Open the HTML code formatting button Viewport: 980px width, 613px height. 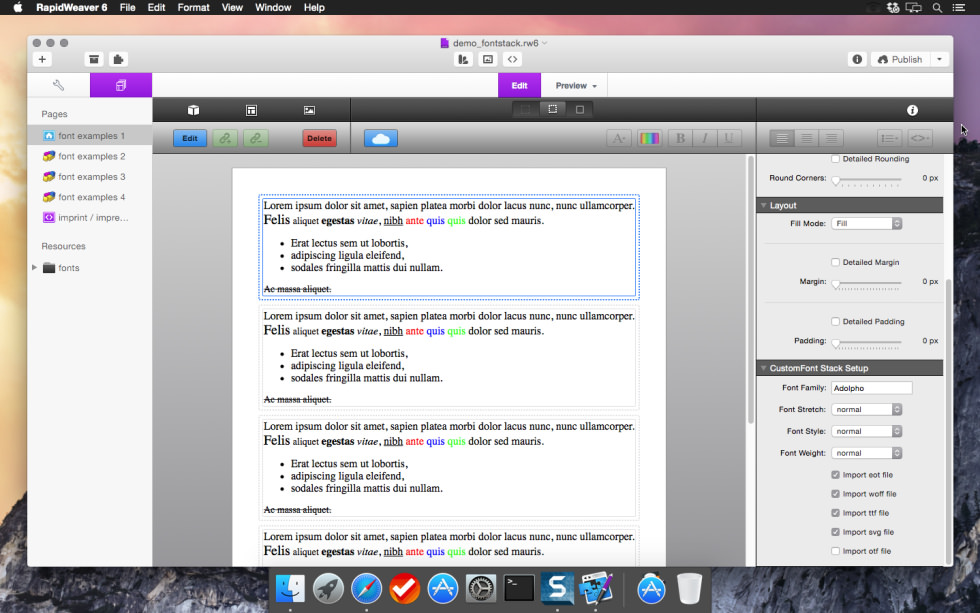[x=920, y=138]
